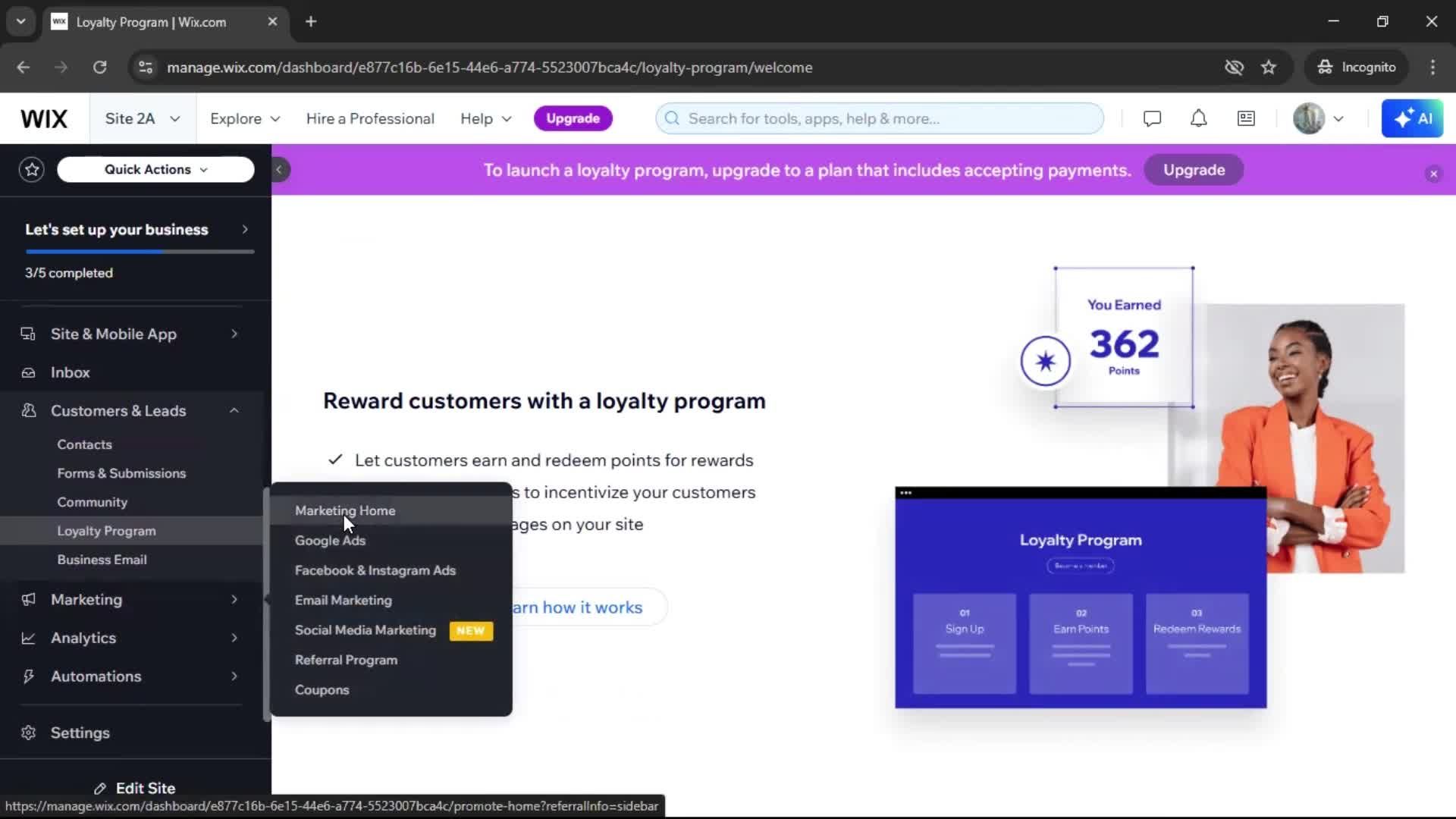The height and width of the screenshot is (819, 1456).
Task: Open account menu chevron beside avatar
Action: pyautogui.click(x=1338, y=119)
